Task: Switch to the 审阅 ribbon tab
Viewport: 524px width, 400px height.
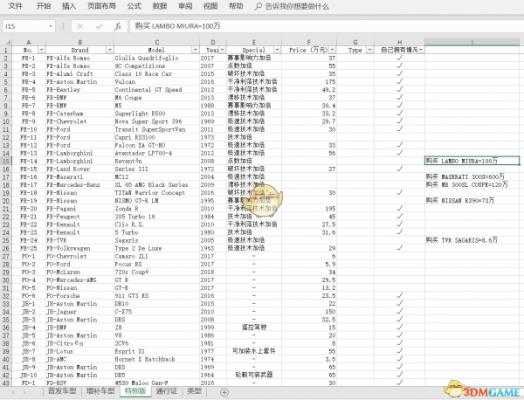Action: click(x=185, y=6)
